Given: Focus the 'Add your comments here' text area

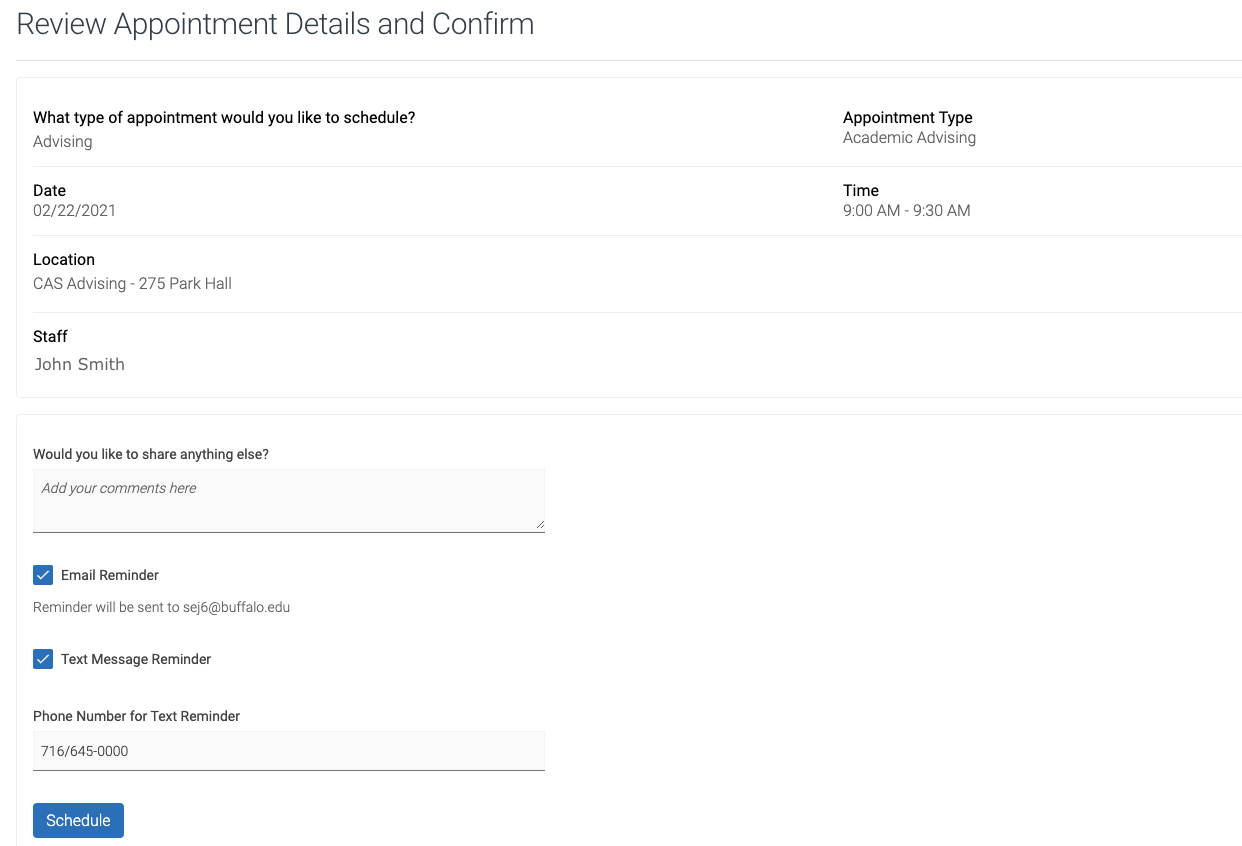Looking at the screenshot, I should click(288, 499).
